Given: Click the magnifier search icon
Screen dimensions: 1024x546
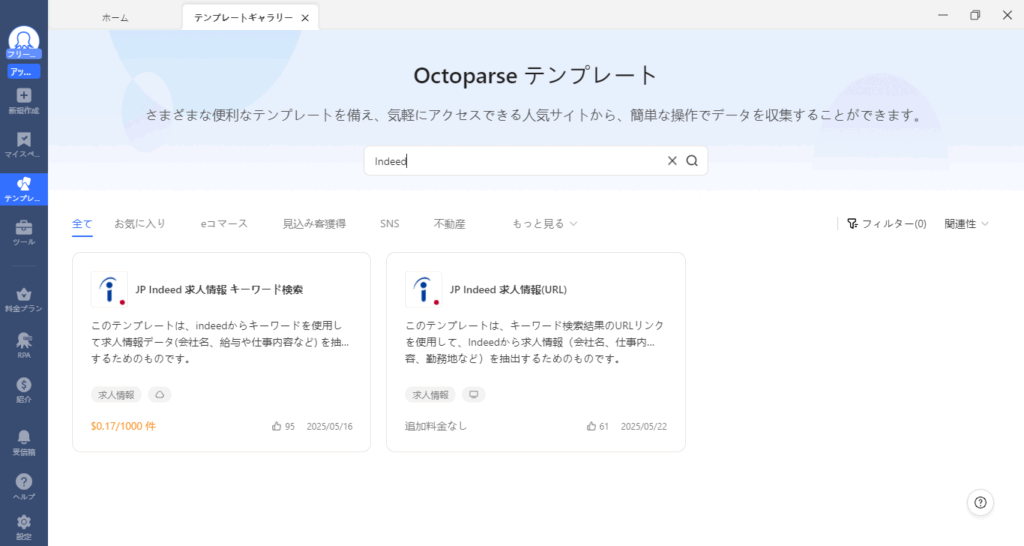Looking at the screenshot, I should (x=692, y=161).
